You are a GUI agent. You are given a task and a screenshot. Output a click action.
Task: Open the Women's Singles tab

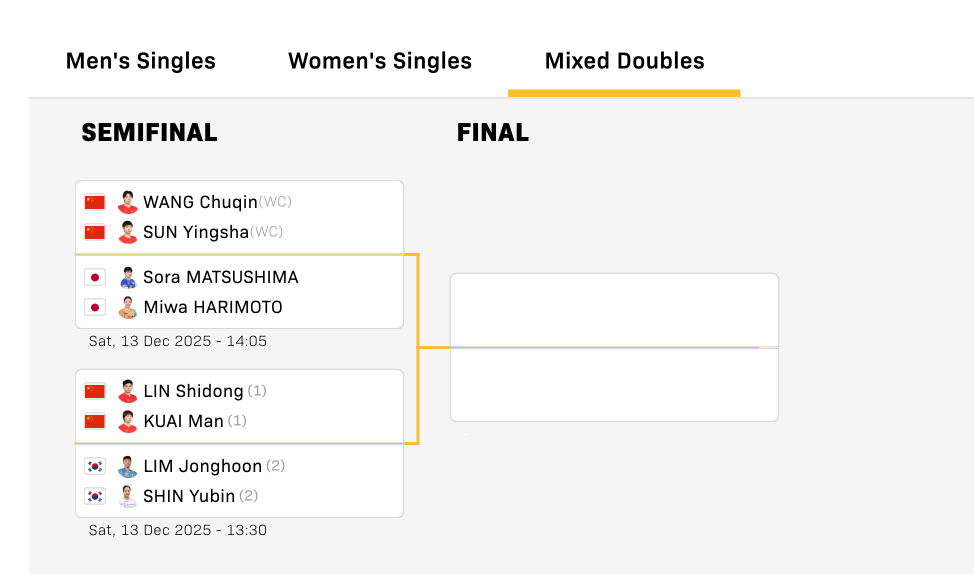point(380,61)
